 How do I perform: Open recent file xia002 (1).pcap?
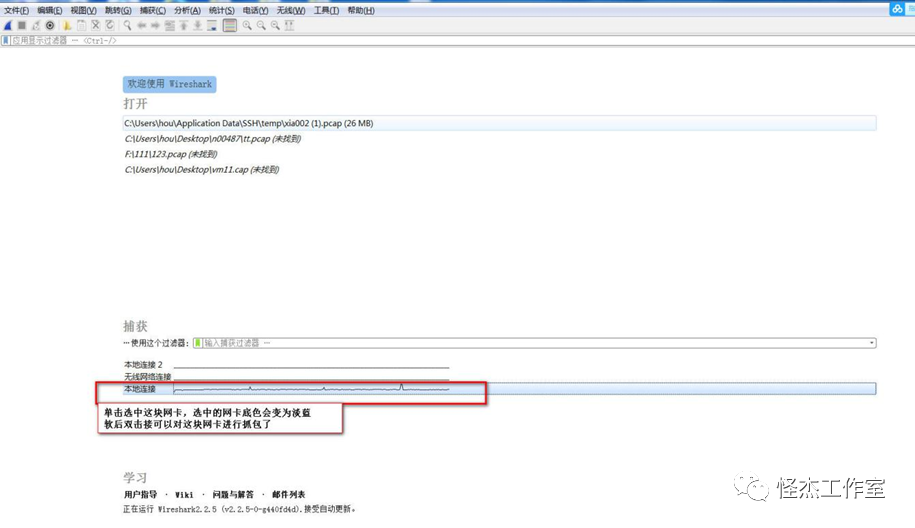[x=500, y=123]
